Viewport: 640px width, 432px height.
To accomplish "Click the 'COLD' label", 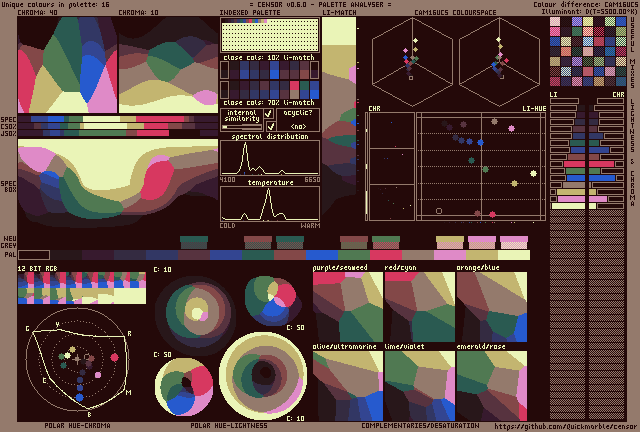I will click(x=227, y=225).
